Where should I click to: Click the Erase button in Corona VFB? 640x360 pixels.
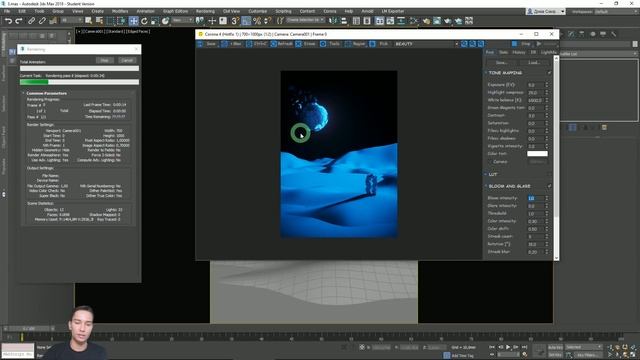306,44
